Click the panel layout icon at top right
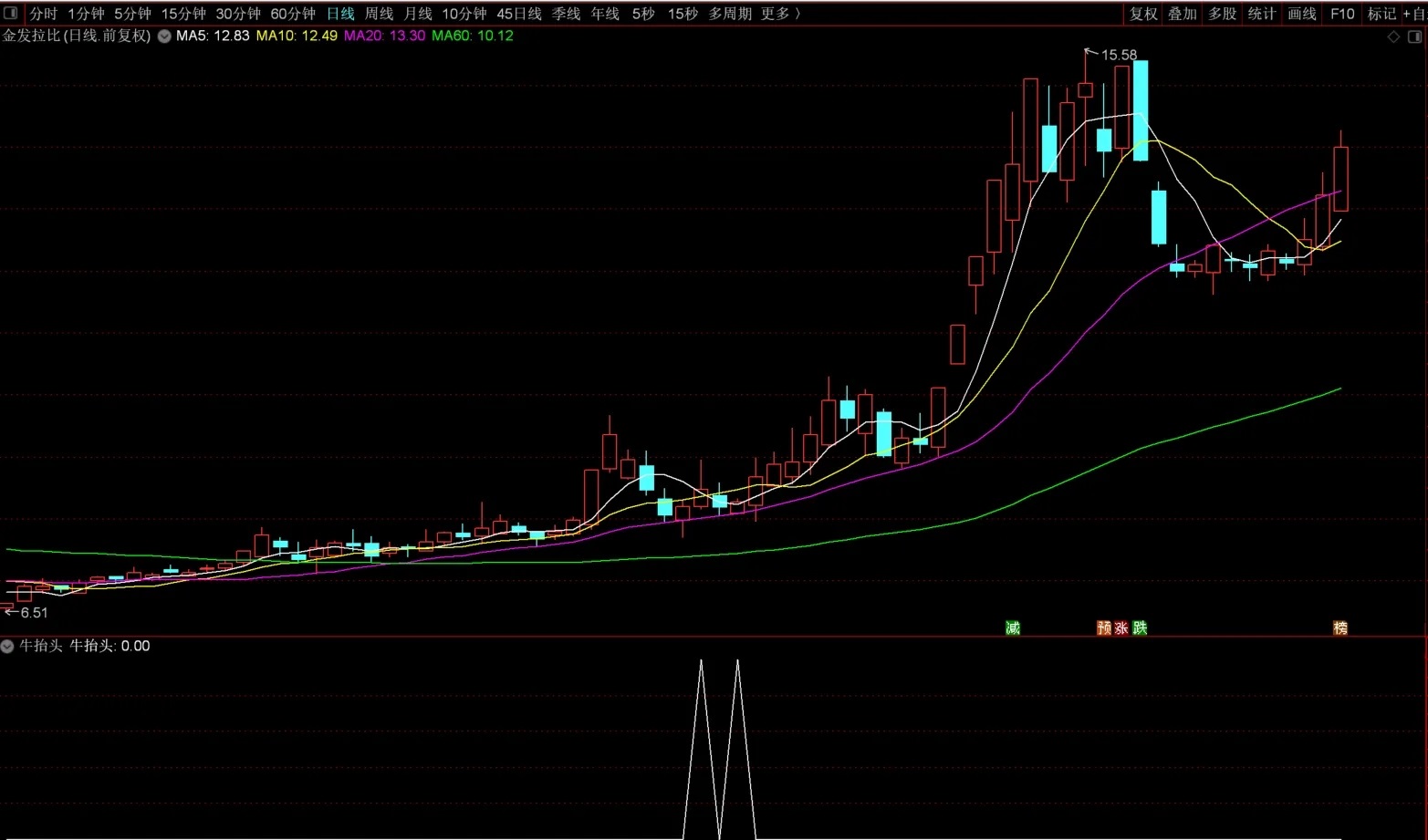This screenshot has height=840, width=1428. 1414,36
